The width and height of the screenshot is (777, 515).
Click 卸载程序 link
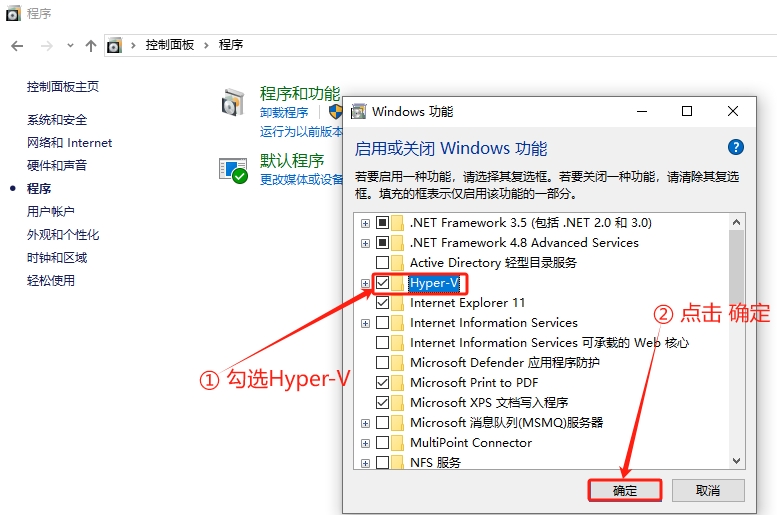click(x=284, y=113)
